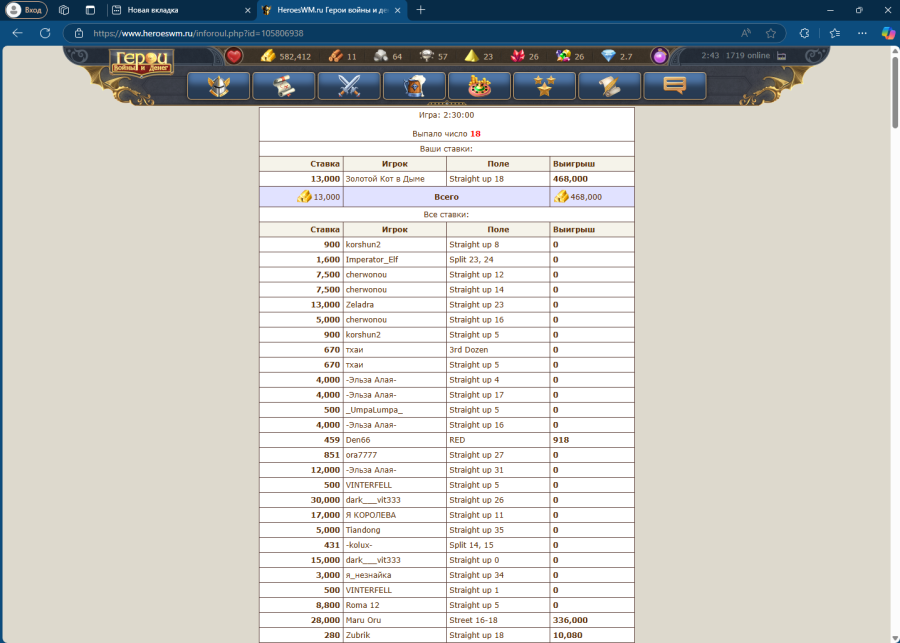Click the wood logs resource icon
Image resolution: width=900 pixels, height=643 pixels.
[x=335, y=56]
